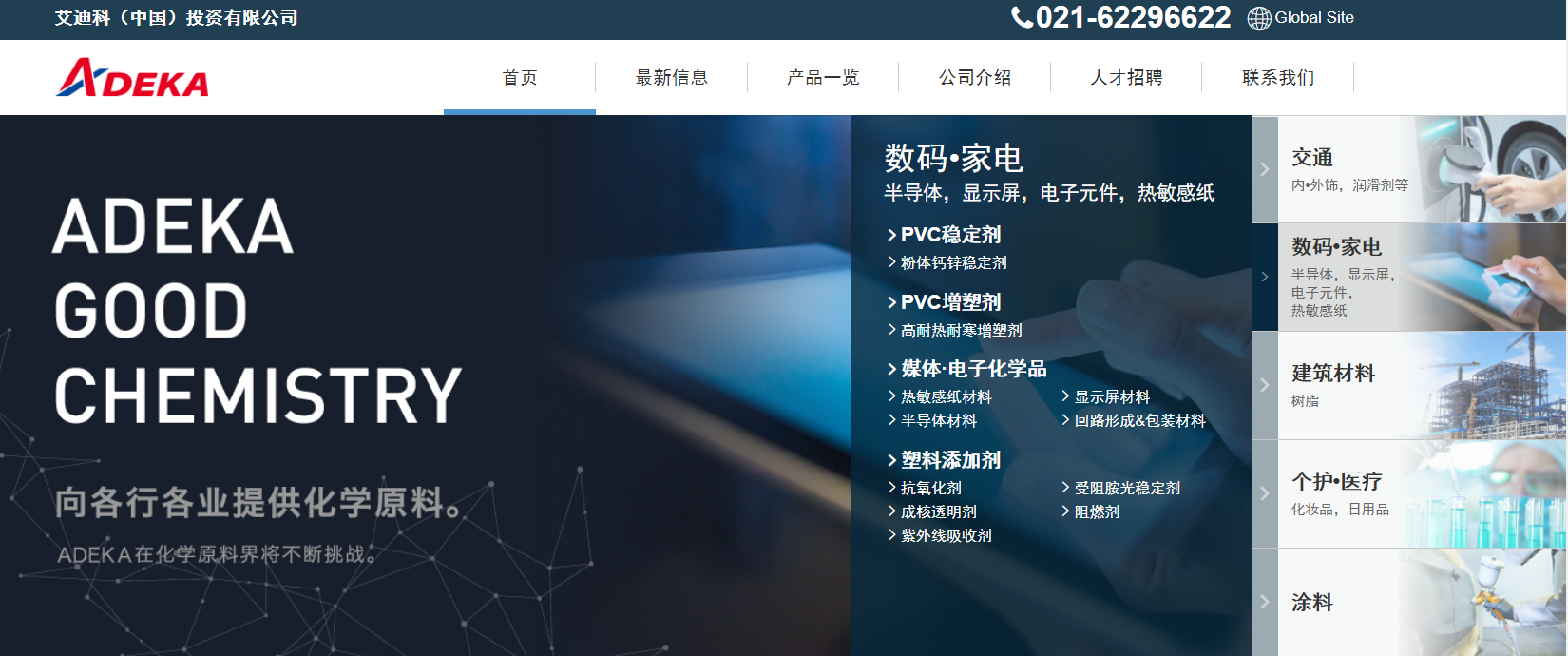Click the car charging thumbnail image
The height and width of the screenshot is (656, 1568).
[1489, 169]
